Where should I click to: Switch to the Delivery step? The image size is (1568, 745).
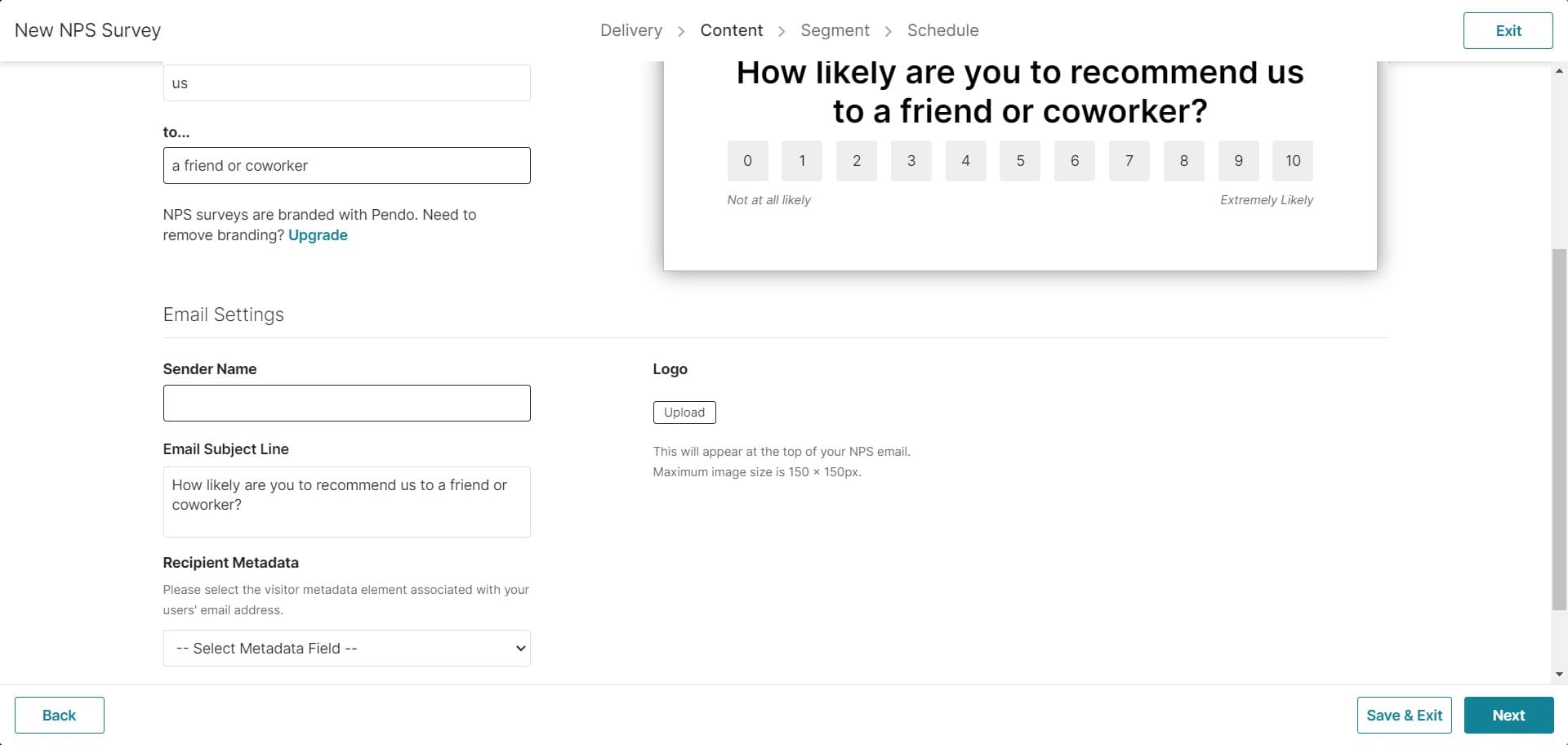pyautogui.click(x=631, y=30)
